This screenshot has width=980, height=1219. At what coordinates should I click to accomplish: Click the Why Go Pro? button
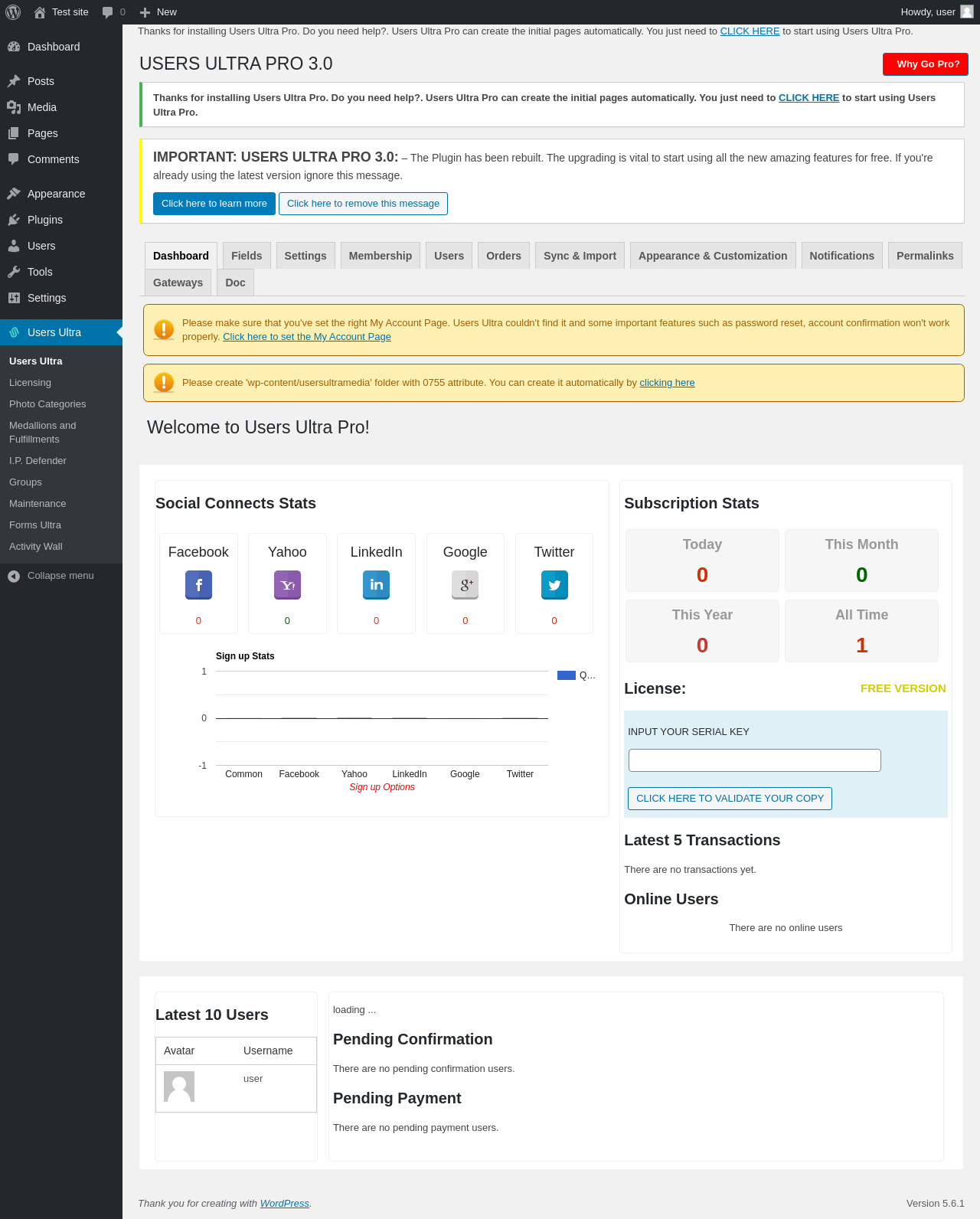click(x=926, y=64)
